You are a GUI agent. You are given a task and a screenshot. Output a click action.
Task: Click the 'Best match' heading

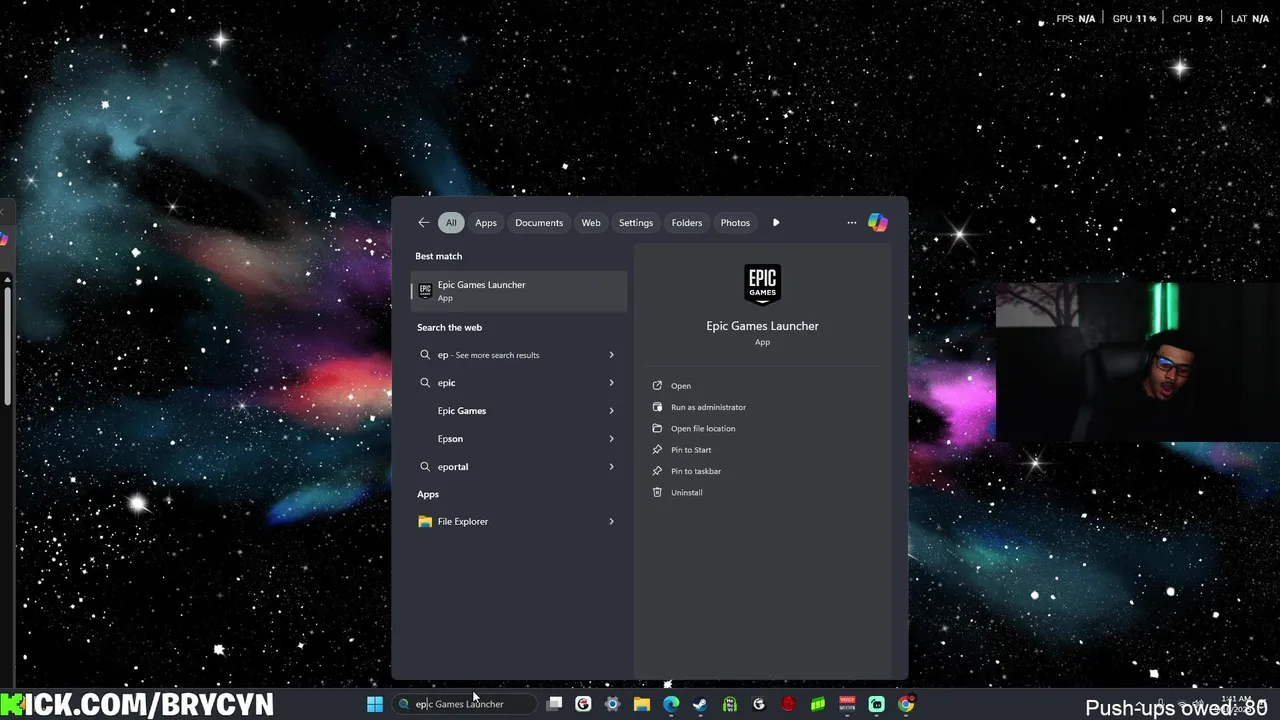click(x=439, y=256)
